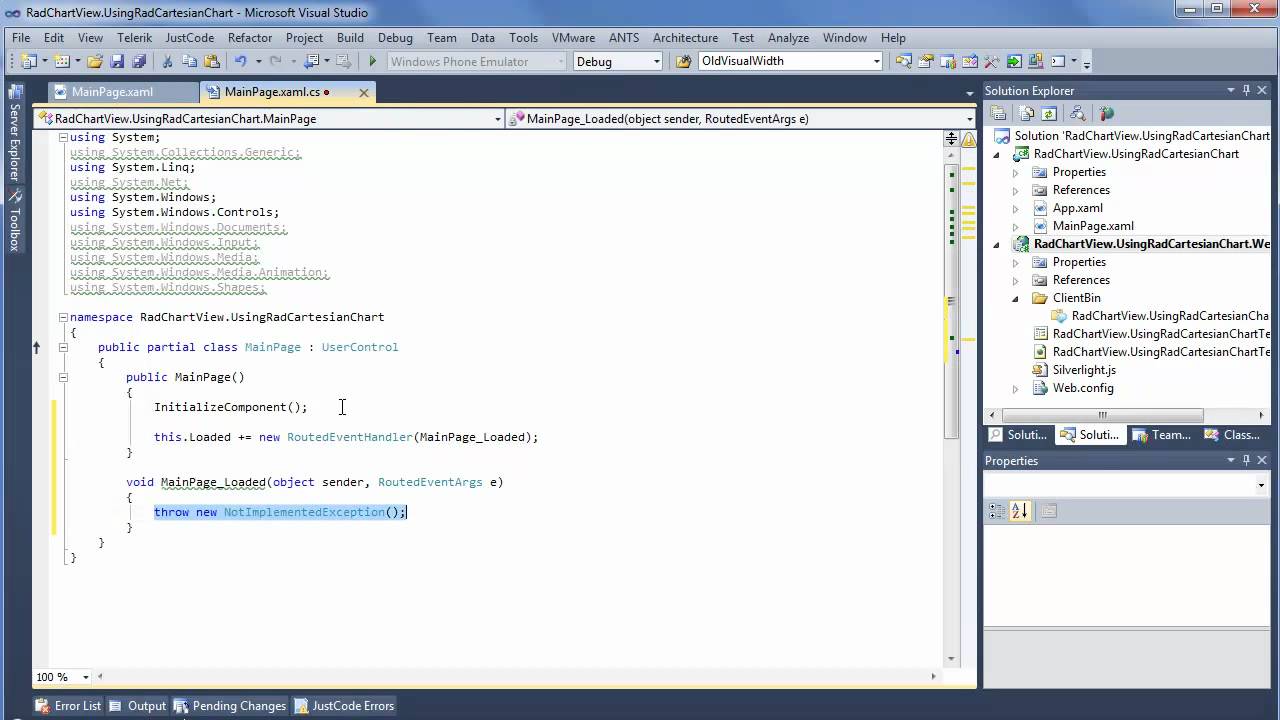Open the Output panel
This screenshot has height=720, width=1280.
[137, 706]
